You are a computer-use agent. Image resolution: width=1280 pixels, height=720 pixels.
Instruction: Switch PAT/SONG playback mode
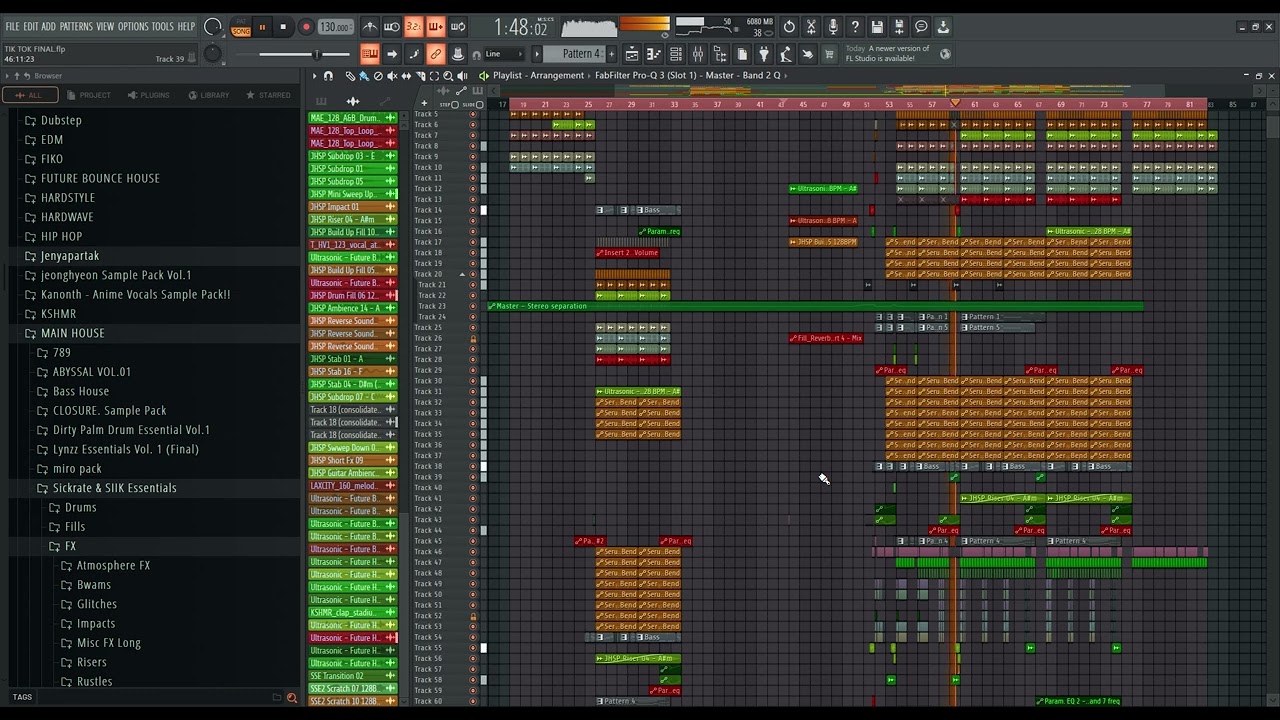click(241, 27)
